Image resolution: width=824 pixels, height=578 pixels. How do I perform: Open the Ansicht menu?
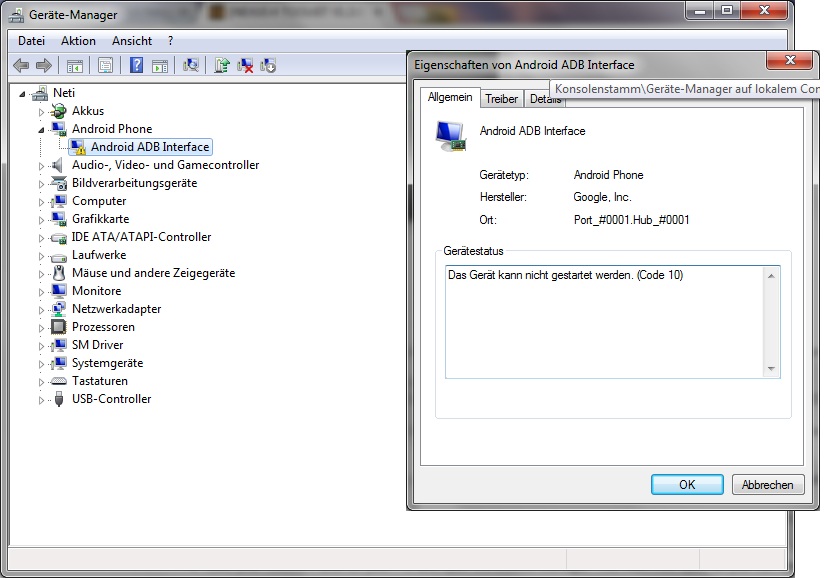[132, 41]
